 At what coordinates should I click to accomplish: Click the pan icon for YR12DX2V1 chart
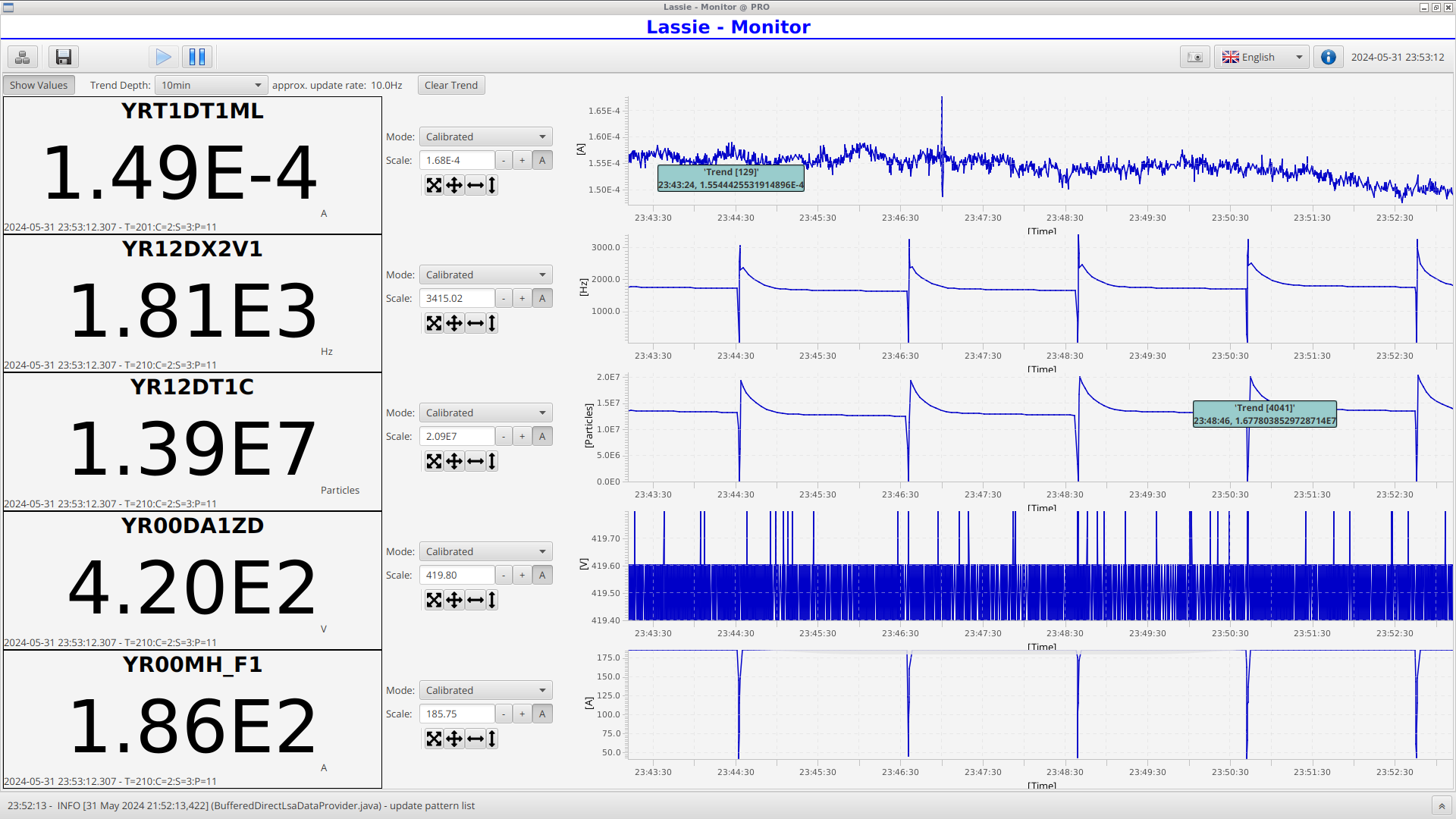tap(453, 323)
